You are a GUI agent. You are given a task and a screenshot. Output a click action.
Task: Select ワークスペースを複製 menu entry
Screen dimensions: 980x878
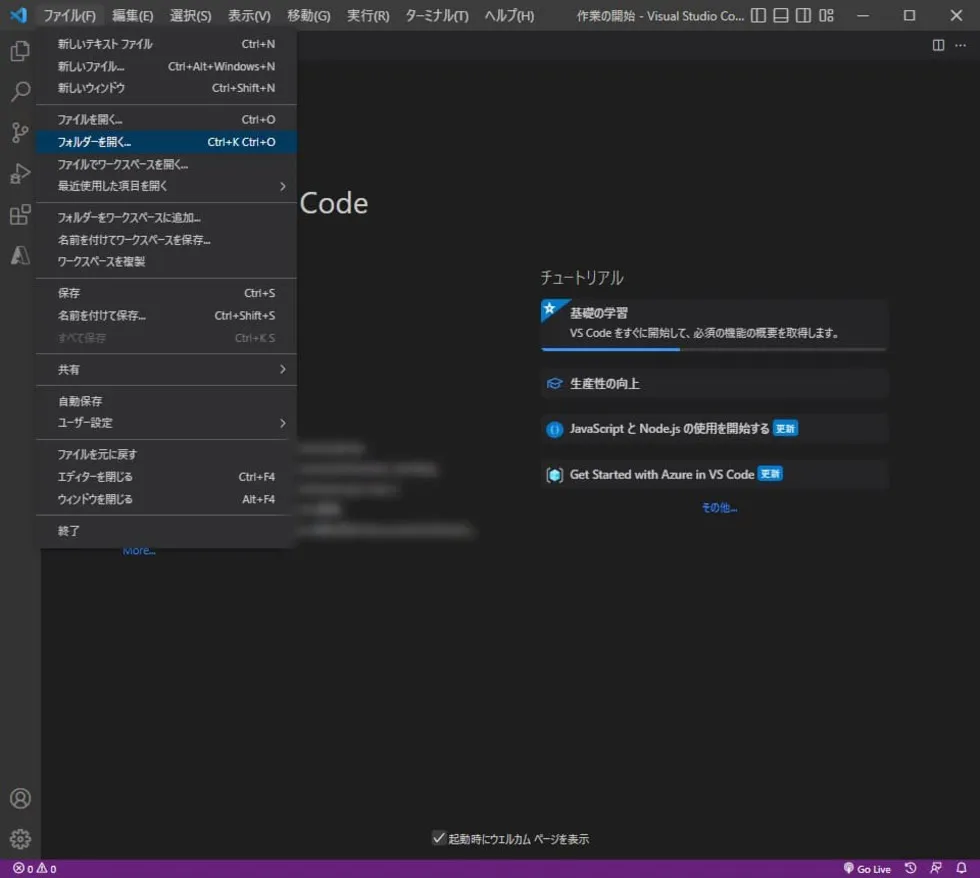coord(166,262)
